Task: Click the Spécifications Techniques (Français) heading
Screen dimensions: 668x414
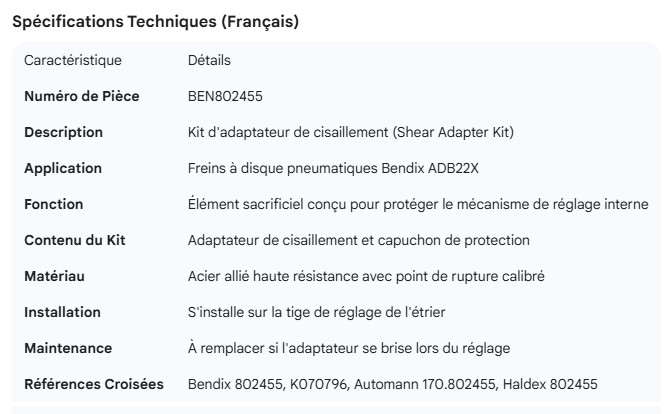Action: (155, 22)
